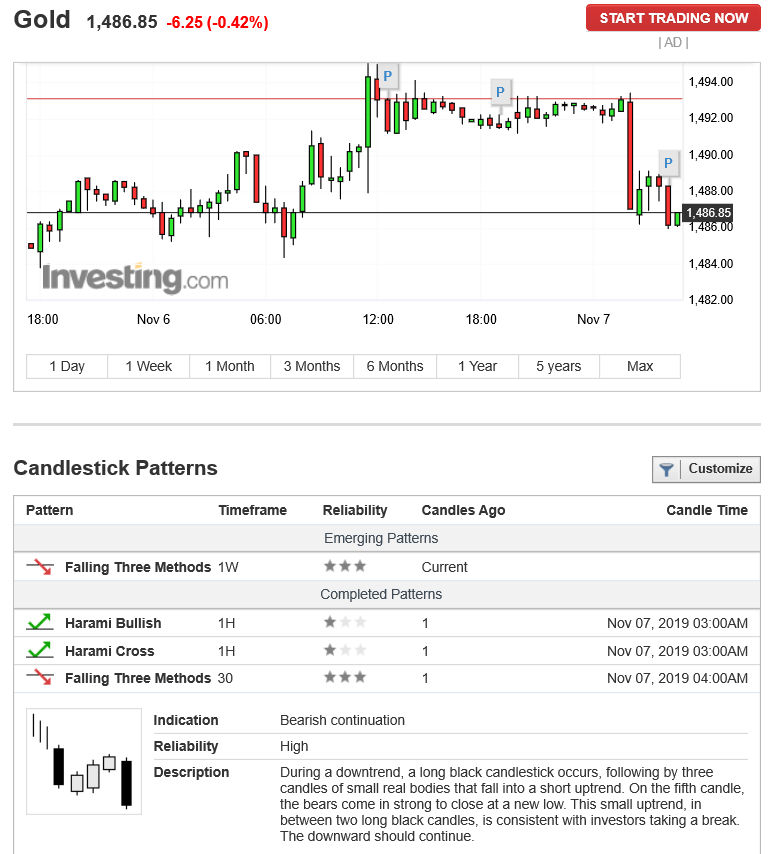Viewport: 770px width, 854px height.
Task: Select the 1 Week range tab
Action: (149, 366)
